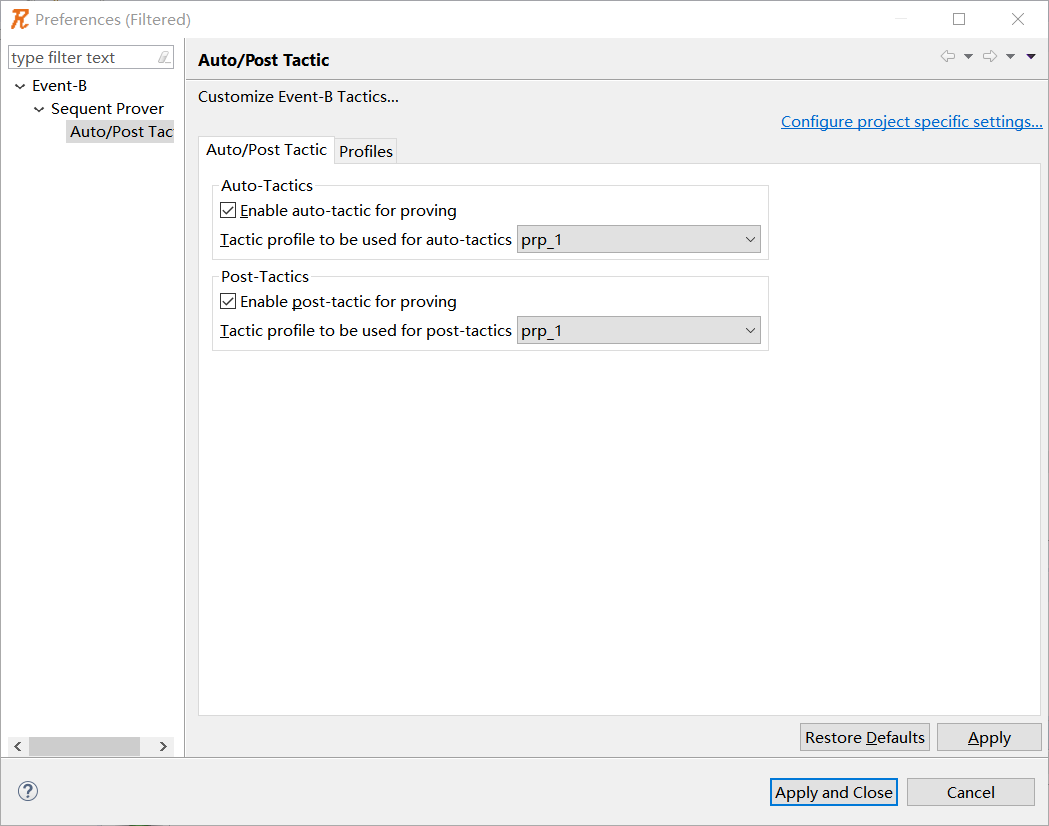1049x826 pixels.
Task: Click the left scroll arrow of tree pane
Action: coord(18,746)
